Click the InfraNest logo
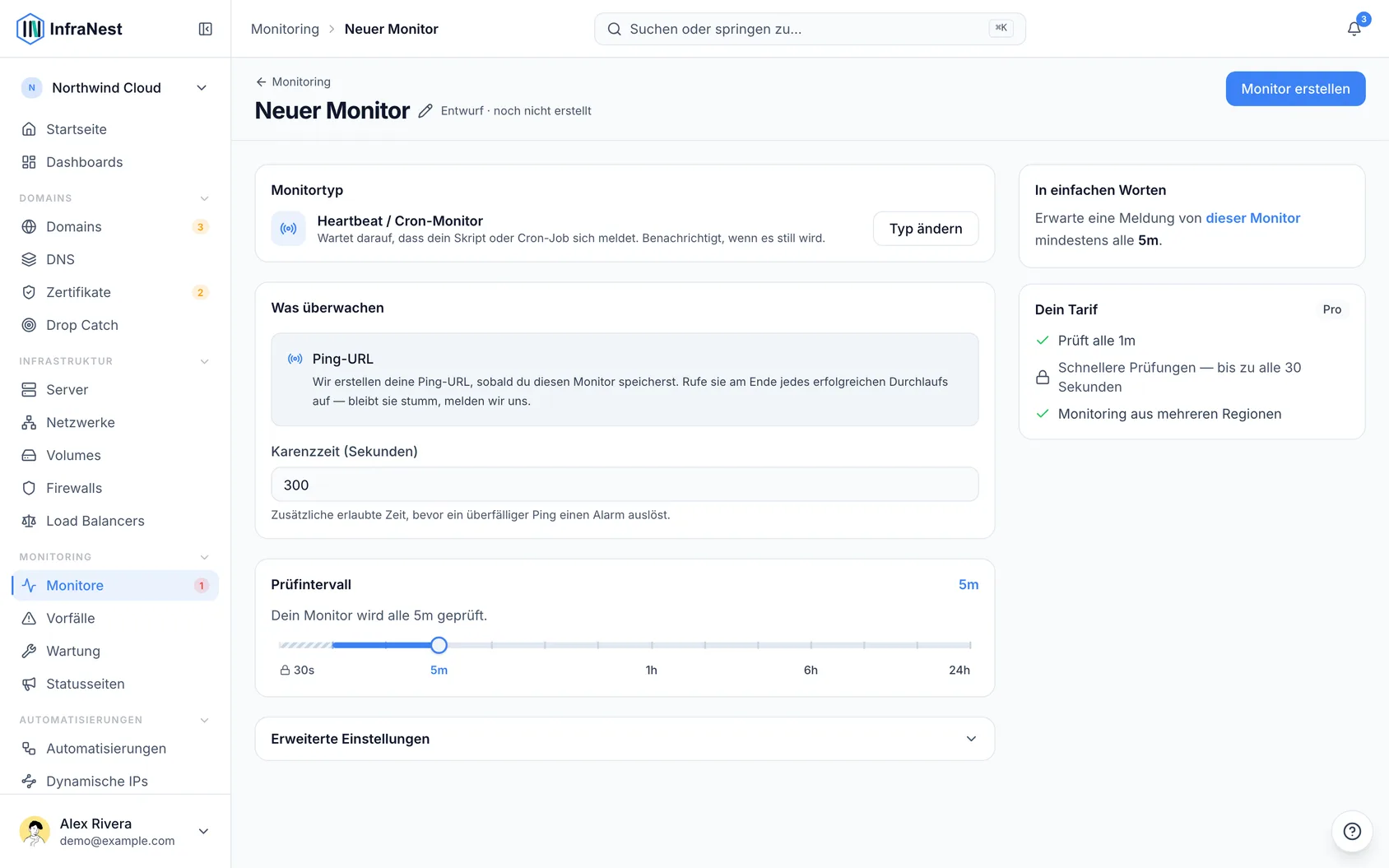Viewport: 1389px width, 868px height. (69, 29)
